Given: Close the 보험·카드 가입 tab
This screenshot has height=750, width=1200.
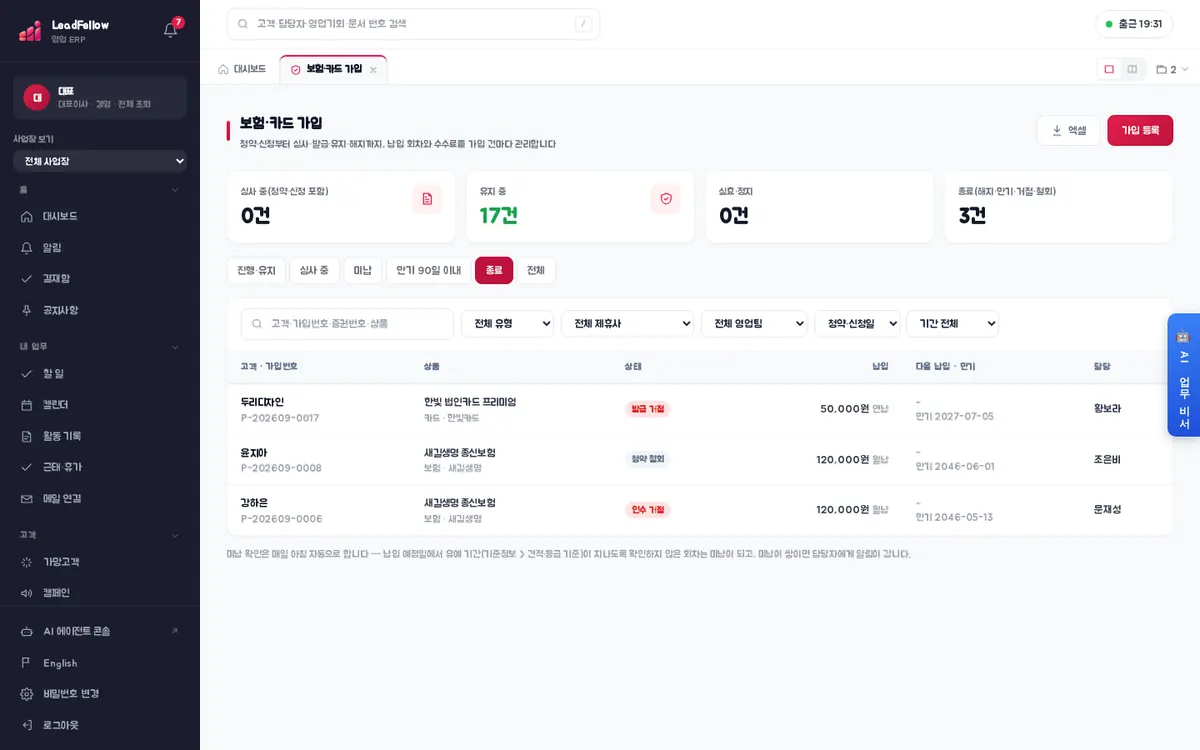Looking at the screenshot, I should pos(373,70).
